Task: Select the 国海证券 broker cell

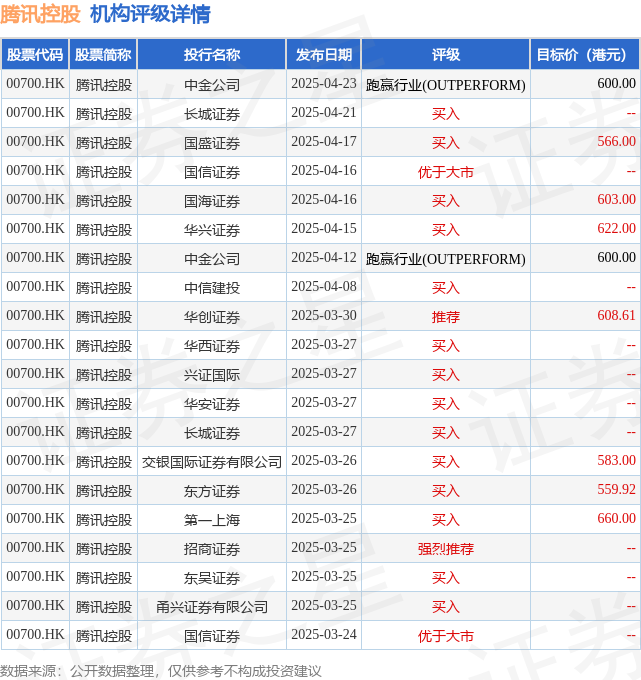Action: coord(212,201)
